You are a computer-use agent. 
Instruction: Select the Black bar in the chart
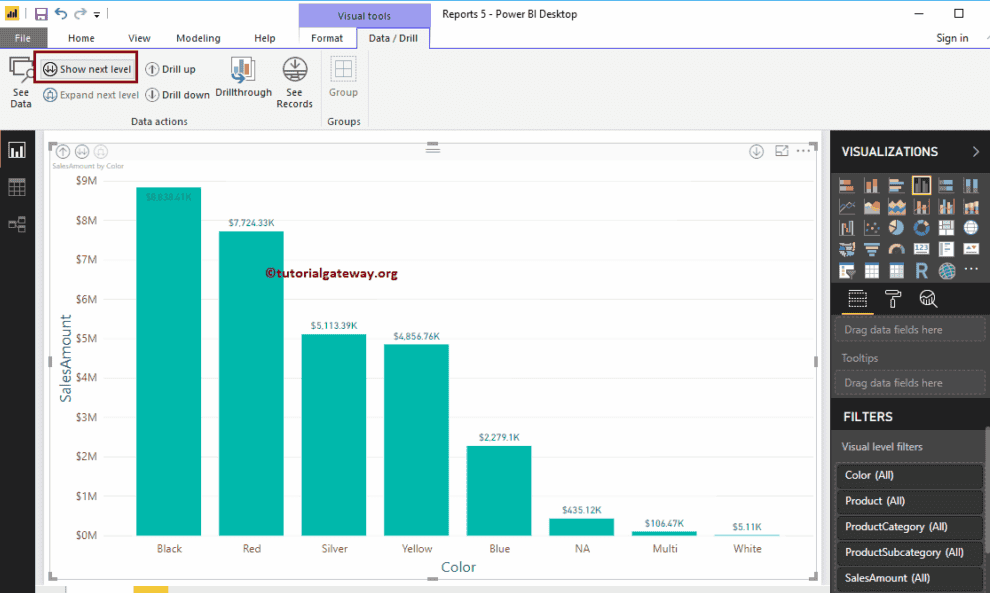[169, 360]
